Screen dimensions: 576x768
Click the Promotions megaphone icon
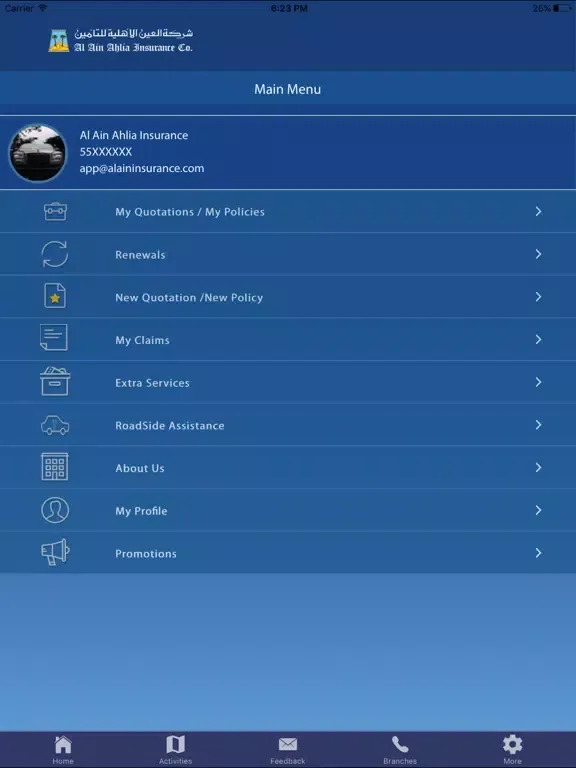(x=55, y=552)
